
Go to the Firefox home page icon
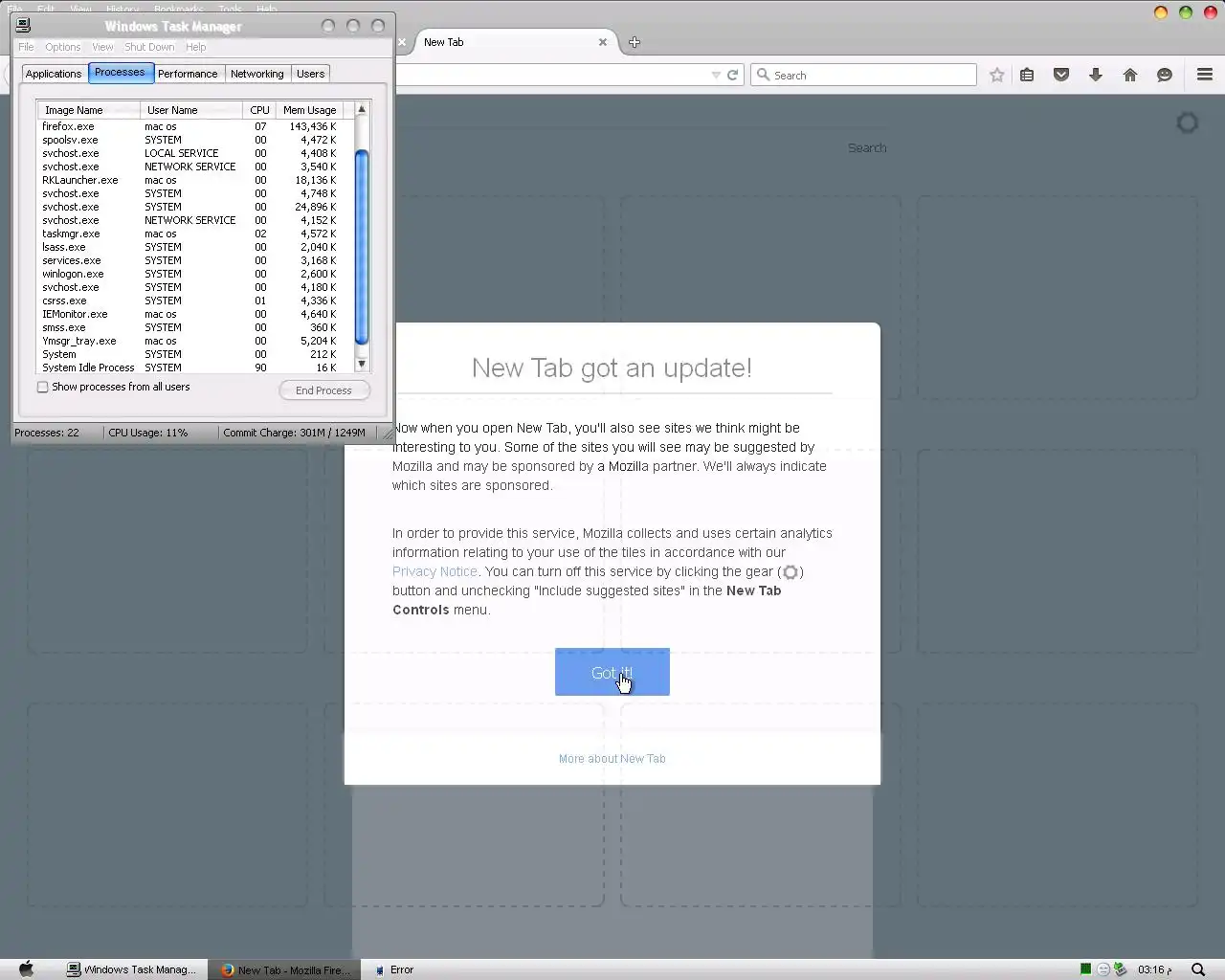click(x=1130, y=75)
